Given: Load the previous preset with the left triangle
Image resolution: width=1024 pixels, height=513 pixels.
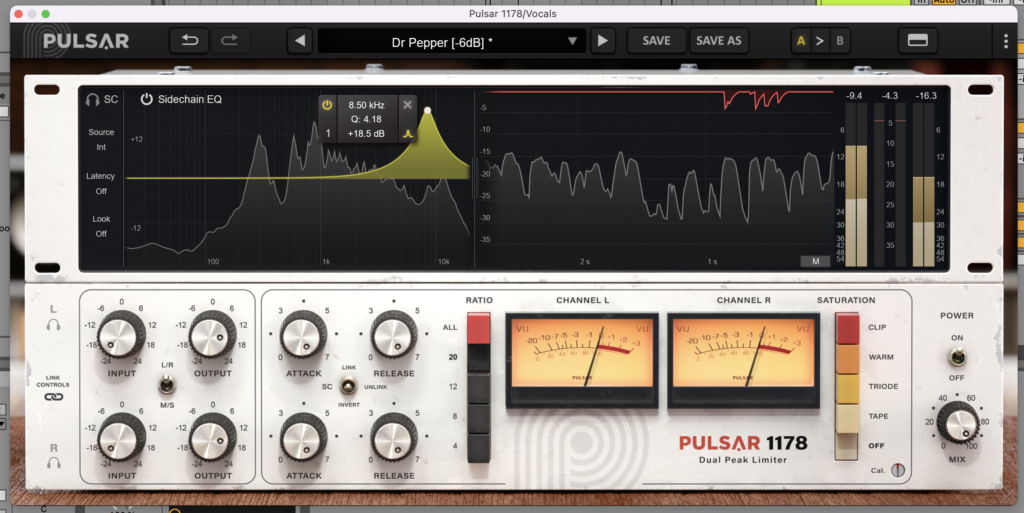Looking at the screenshot, I should click(300, 40).
